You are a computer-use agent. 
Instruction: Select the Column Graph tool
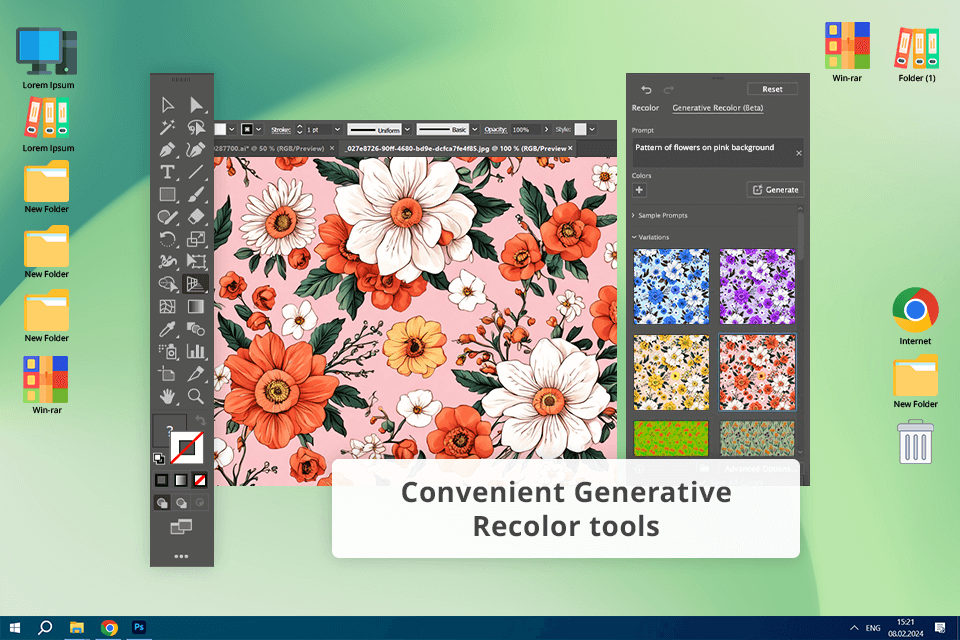tap(196, 351)
